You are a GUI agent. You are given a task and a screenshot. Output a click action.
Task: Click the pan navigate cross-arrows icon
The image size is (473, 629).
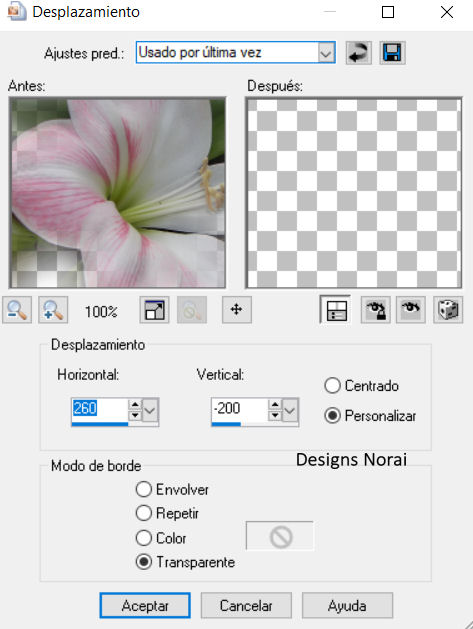tap(237, 310)
